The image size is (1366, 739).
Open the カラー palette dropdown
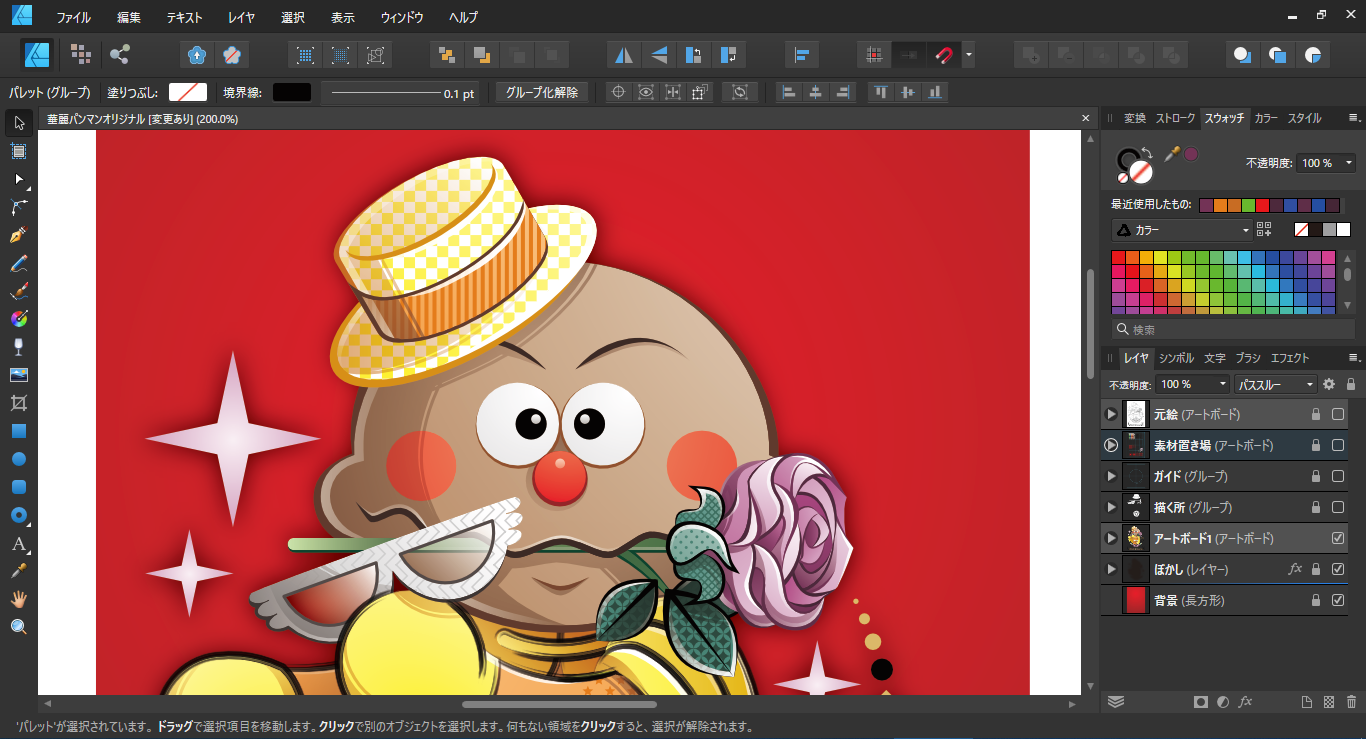coord(1182,230)
